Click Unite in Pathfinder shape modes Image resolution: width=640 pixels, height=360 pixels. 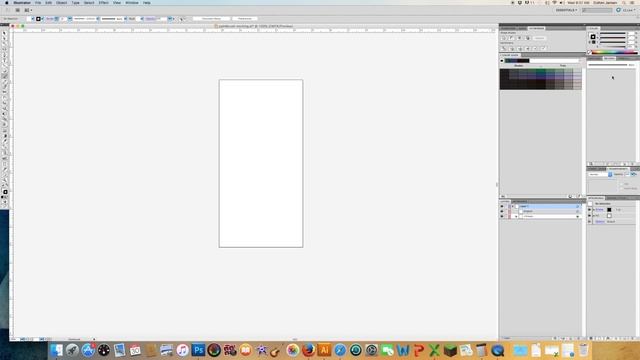tap(503, 38)
